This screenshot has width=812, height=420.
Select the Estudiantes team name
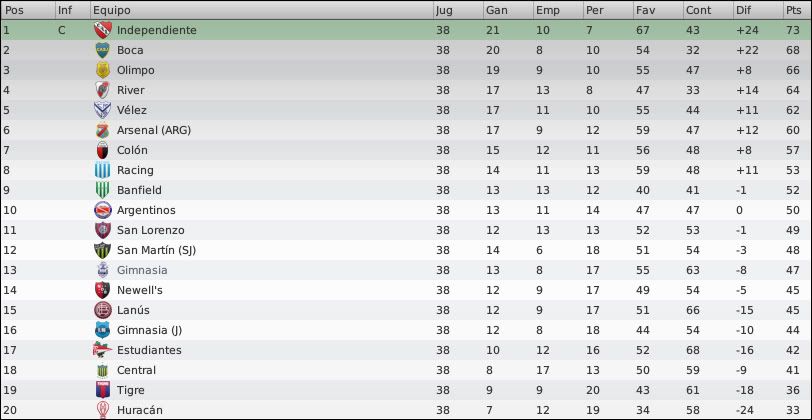tap(149, 350)
